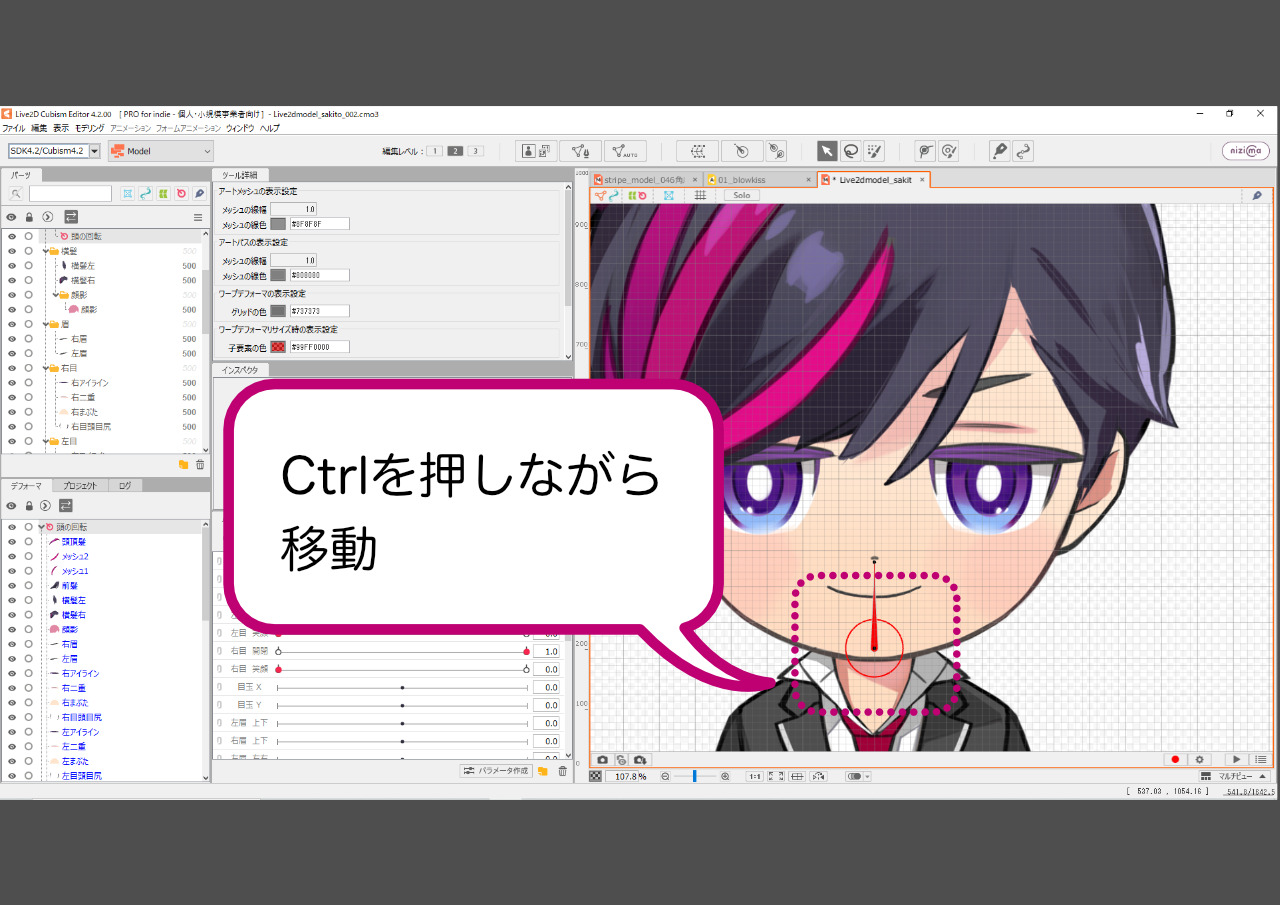Image resolution: width=1280 pixels, height=905 pixels.
Task: Click the zoom out magnifier icon
Action: [665, 776]
